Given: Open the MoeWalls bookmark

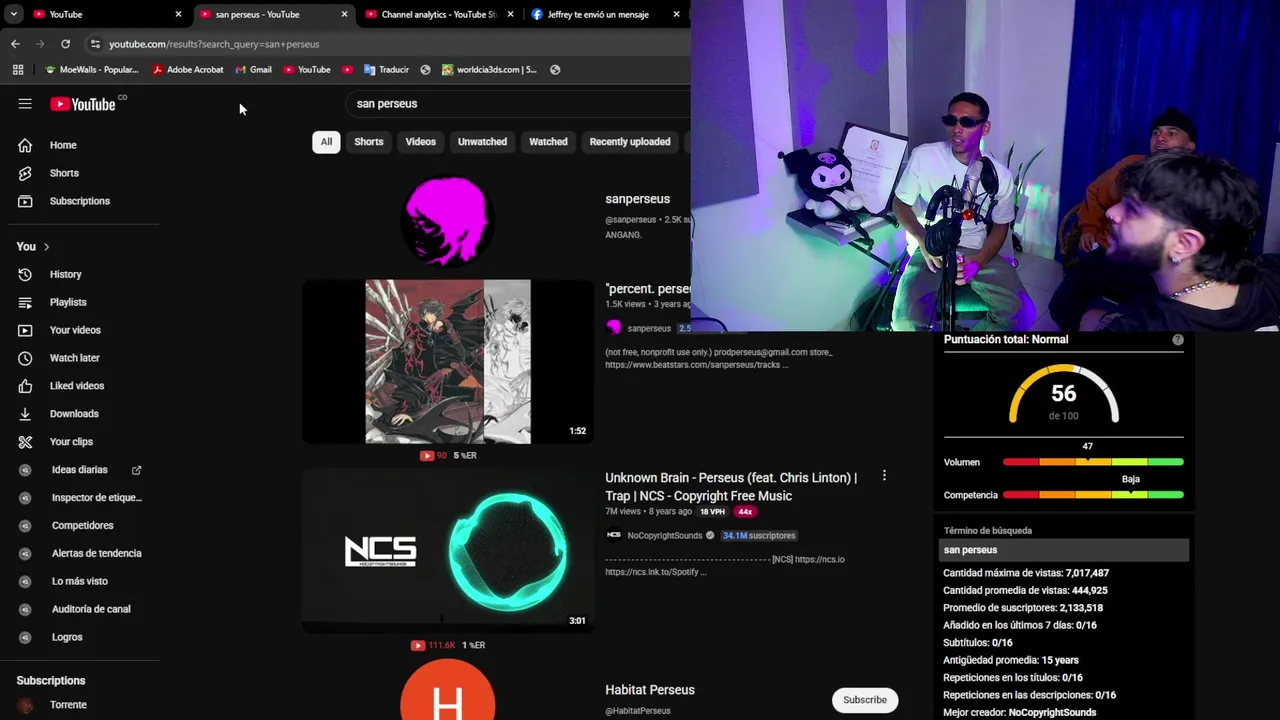Looking at the screenshot, I should pos(92,70).
